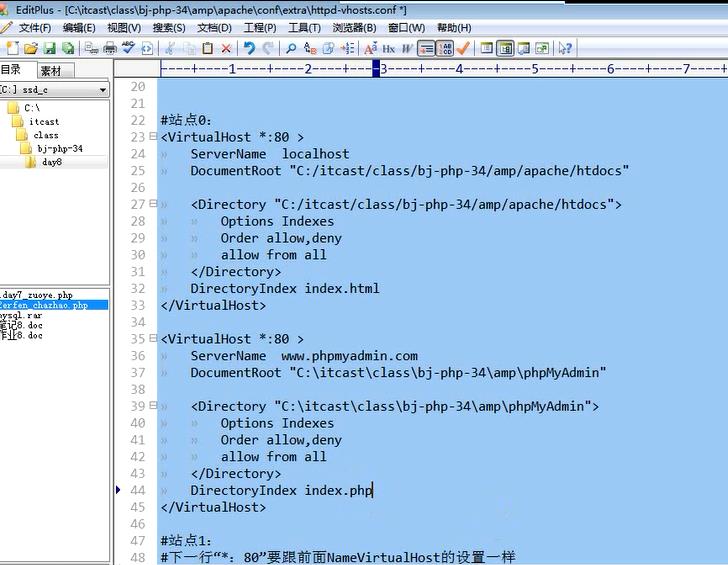Toggle line numbers display button
728x565 pixels.
point(445,48)
